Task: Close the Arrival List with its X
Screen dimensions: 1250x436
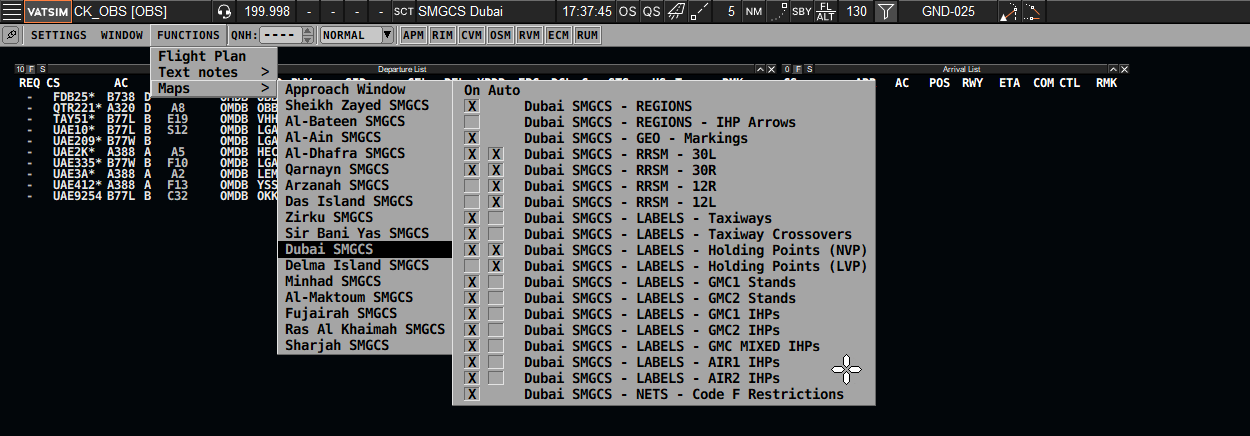Action: 1124,69
